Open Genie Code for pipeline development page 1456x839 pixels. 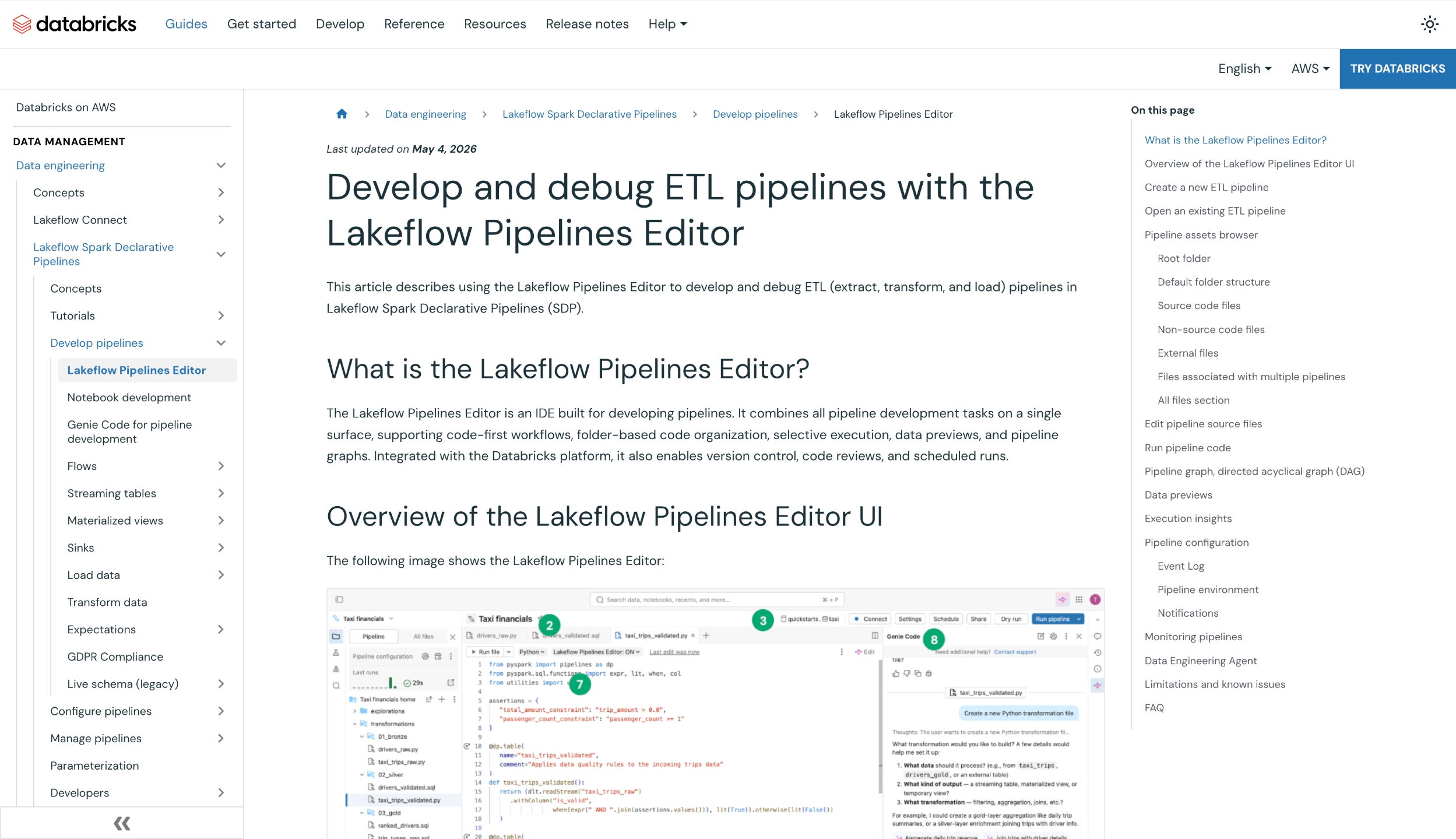click(129, 431)
